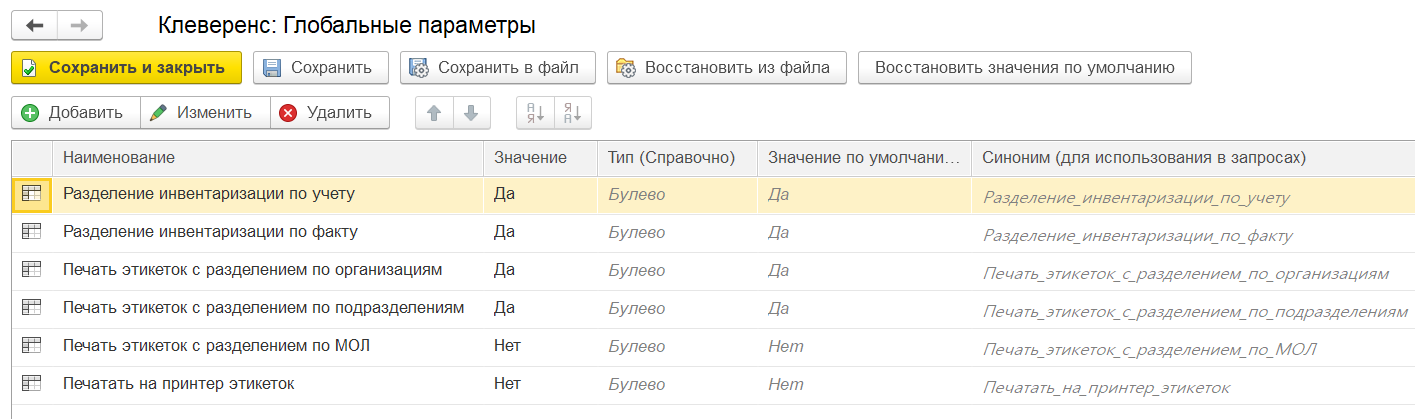The height and width of the screenshot is (419, 1415).
Task: Click Восстановить из файла button
Action: (x=727, y=68)
